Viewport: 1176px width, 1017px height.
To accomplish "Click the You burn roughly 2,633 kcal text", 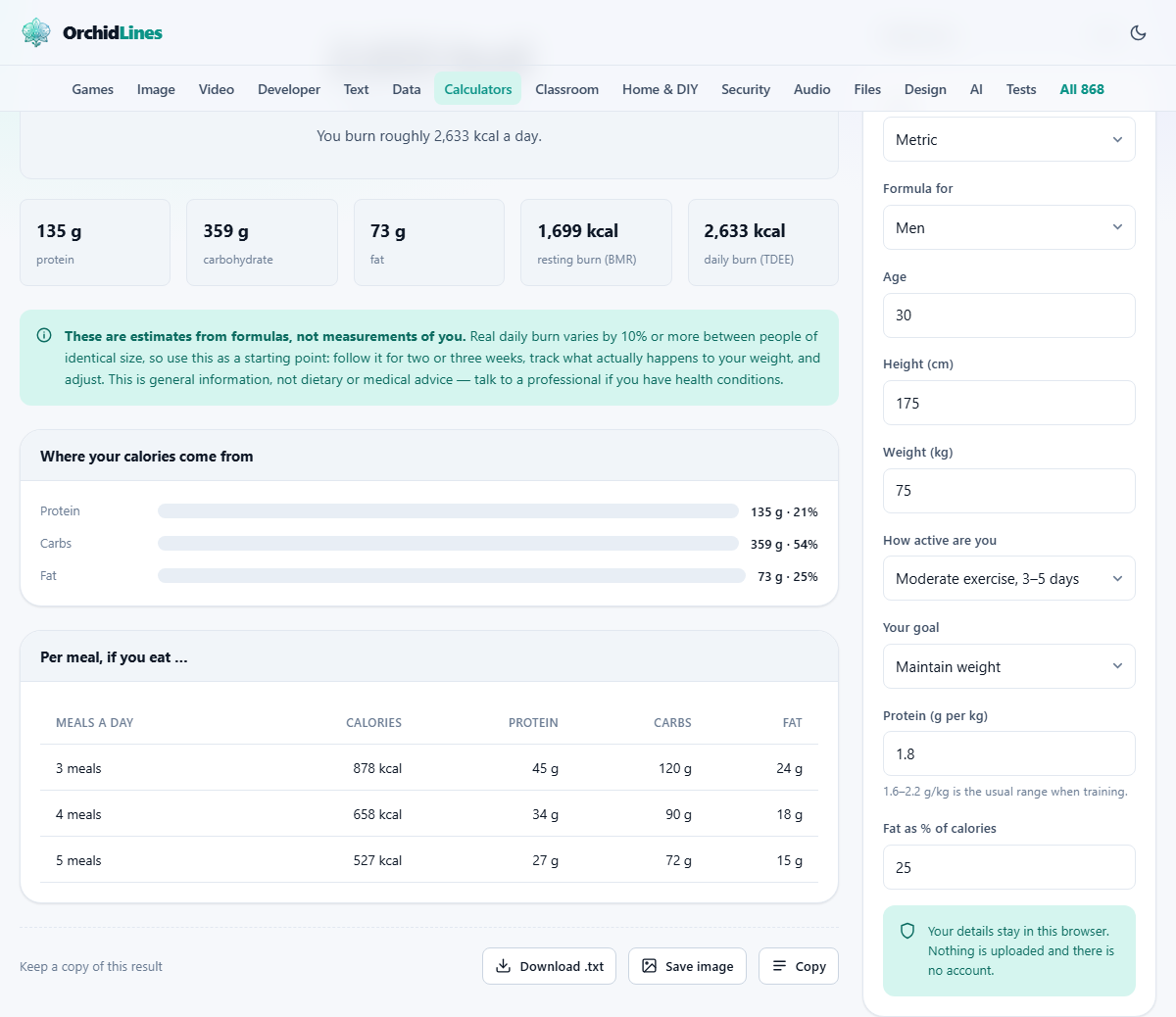I will coord(429,136).
